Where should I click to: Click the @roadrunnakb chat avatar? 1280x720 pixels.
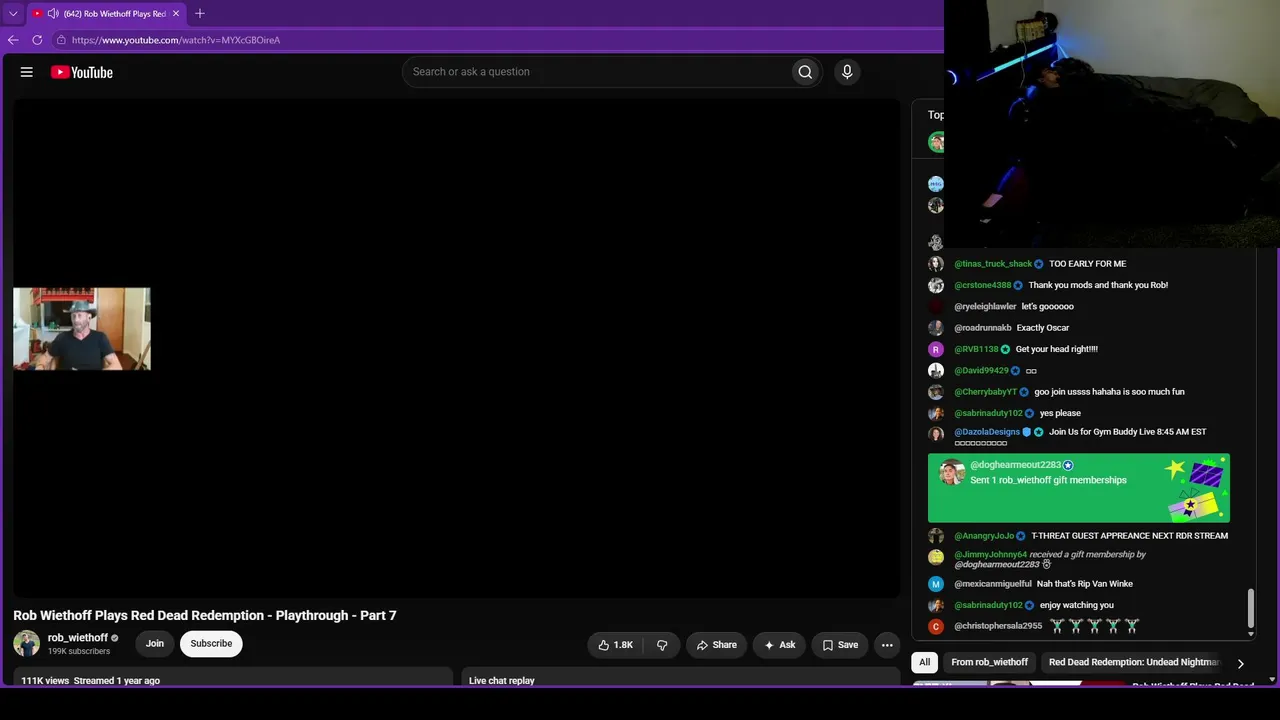point(936,328)
